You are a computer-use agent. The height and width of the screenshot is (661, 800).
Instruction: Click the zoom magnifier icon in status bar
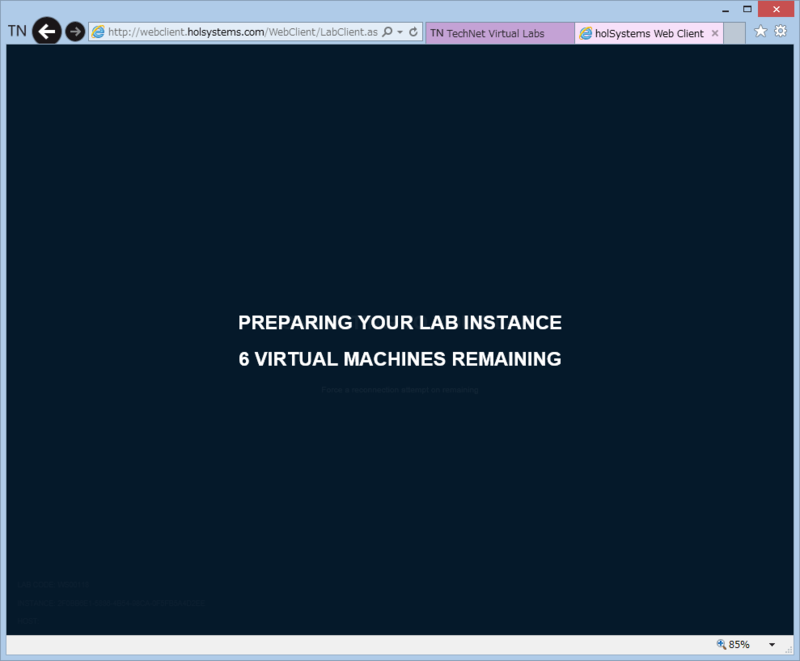pos(721,644)
